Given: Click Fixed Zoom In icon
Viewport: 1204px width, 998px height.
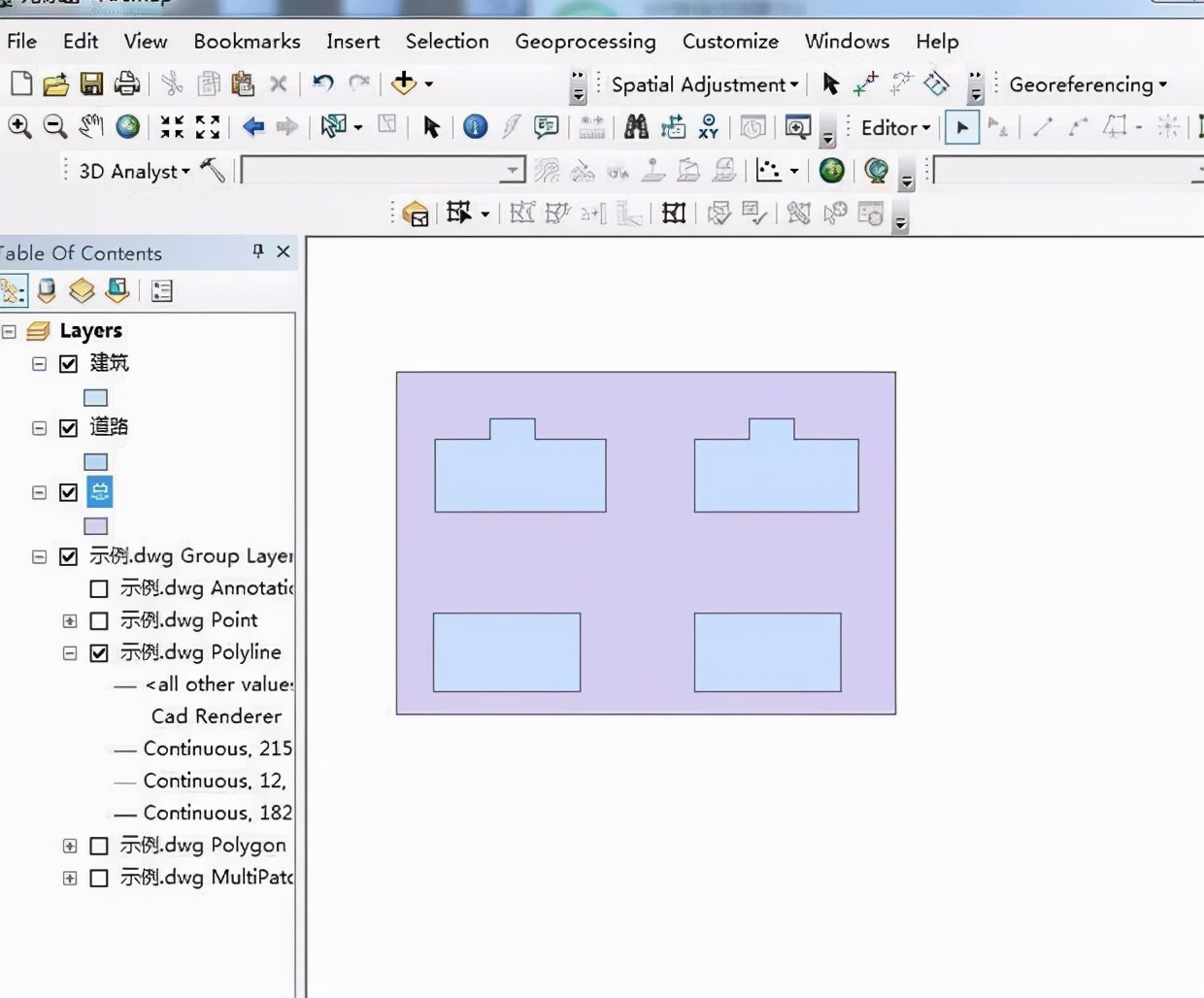Looking at the screenshot, I should [x=172, y=126].
